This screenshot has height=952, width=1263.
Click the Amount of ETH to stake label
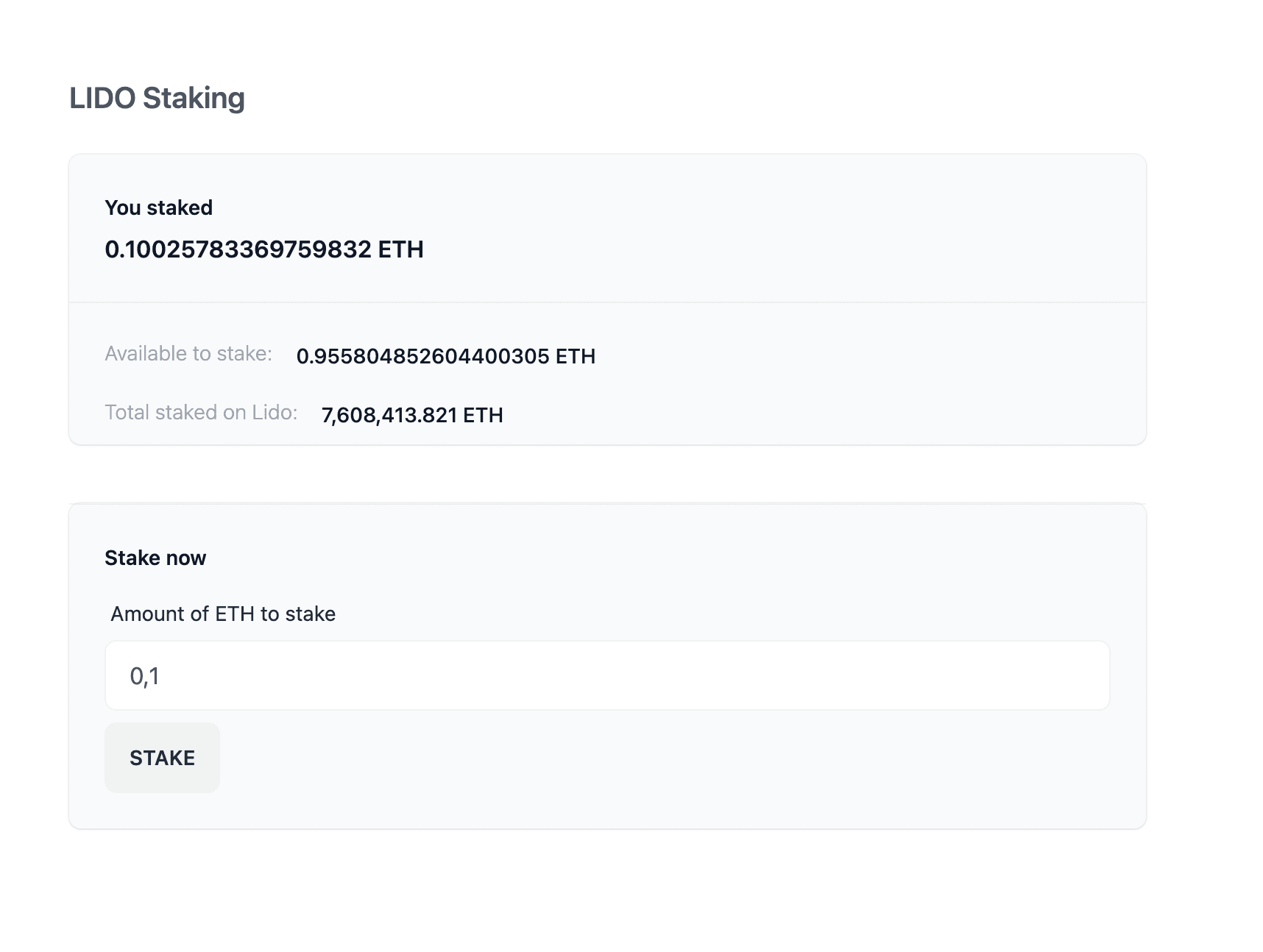tap(223, 614)
